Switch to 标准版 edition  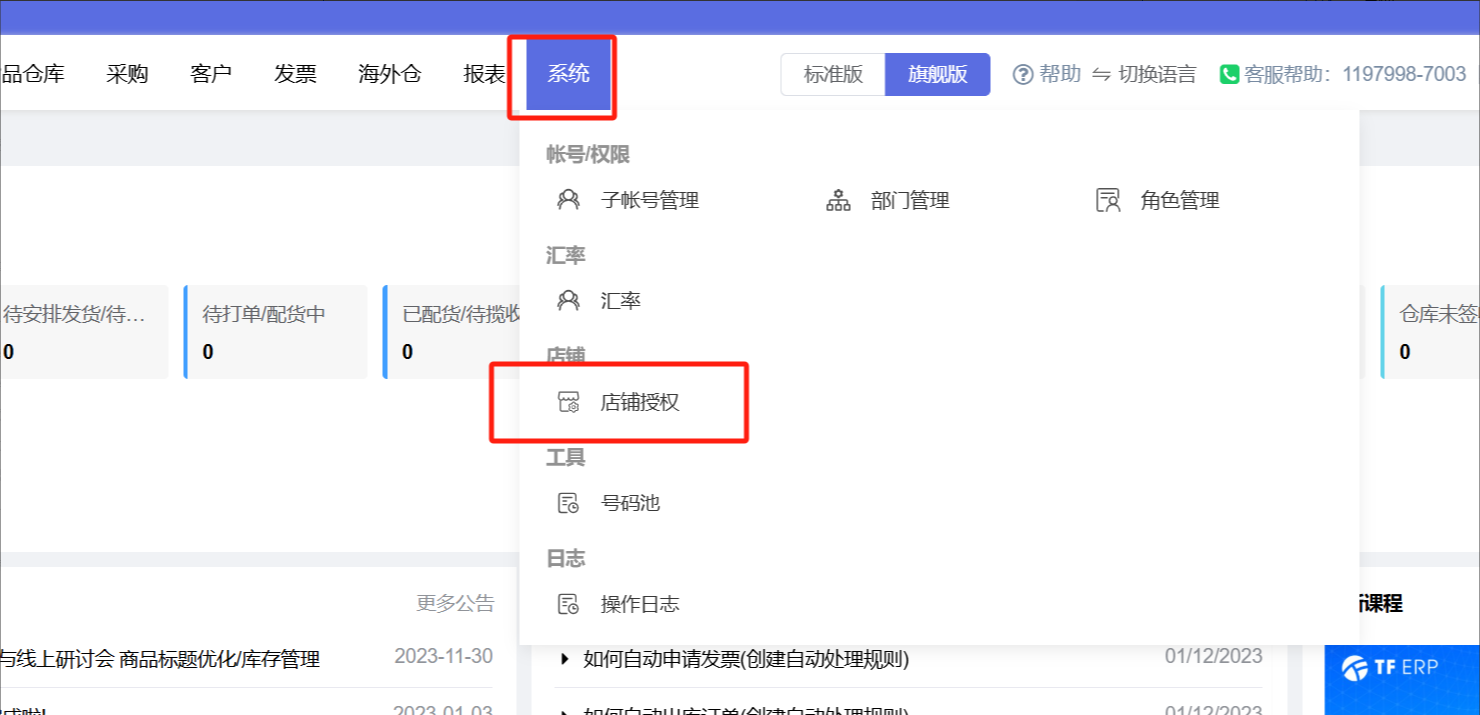point(833,74)
